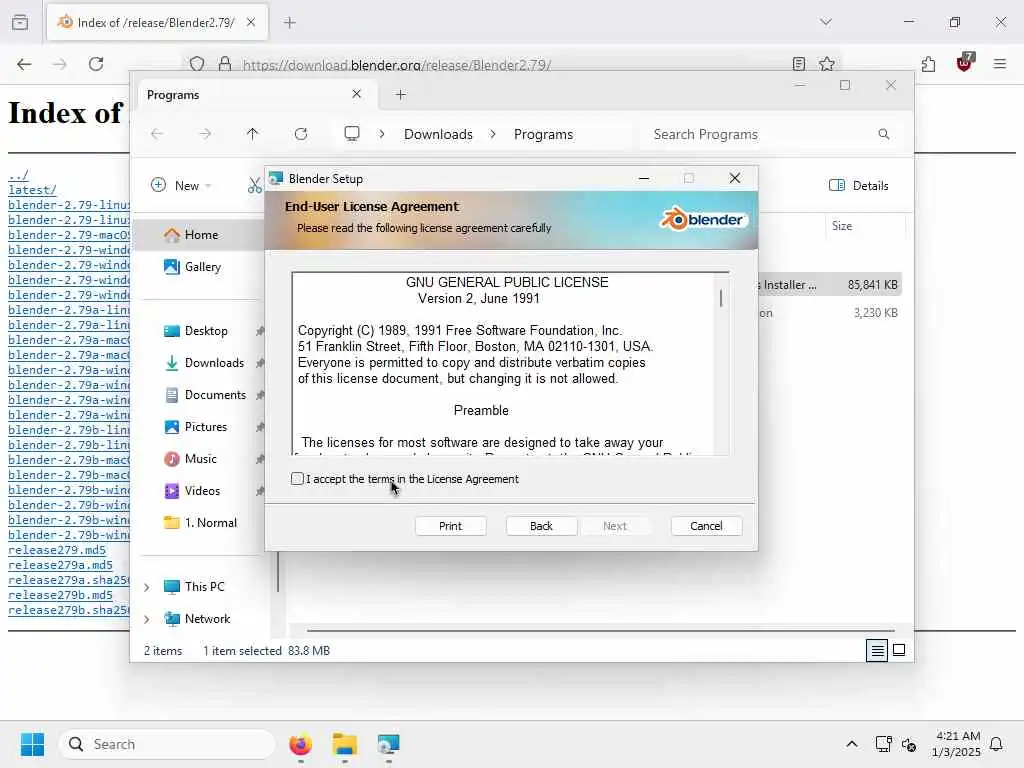Click the Firefox address bar URL
The image size is (1024, 768).
[x=397, y=65]
